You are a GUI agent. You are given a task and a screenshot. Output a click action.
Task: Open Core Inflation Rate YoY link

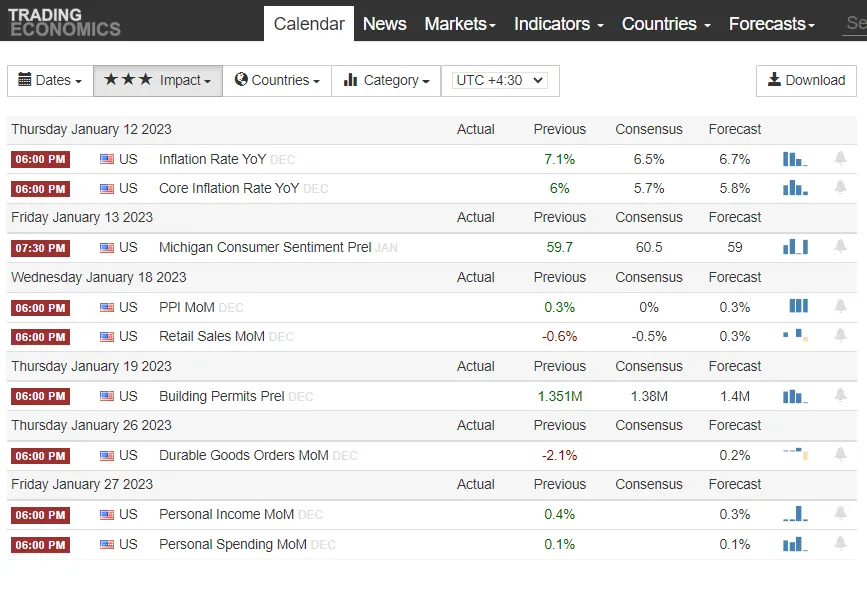[x=229, y=189]
